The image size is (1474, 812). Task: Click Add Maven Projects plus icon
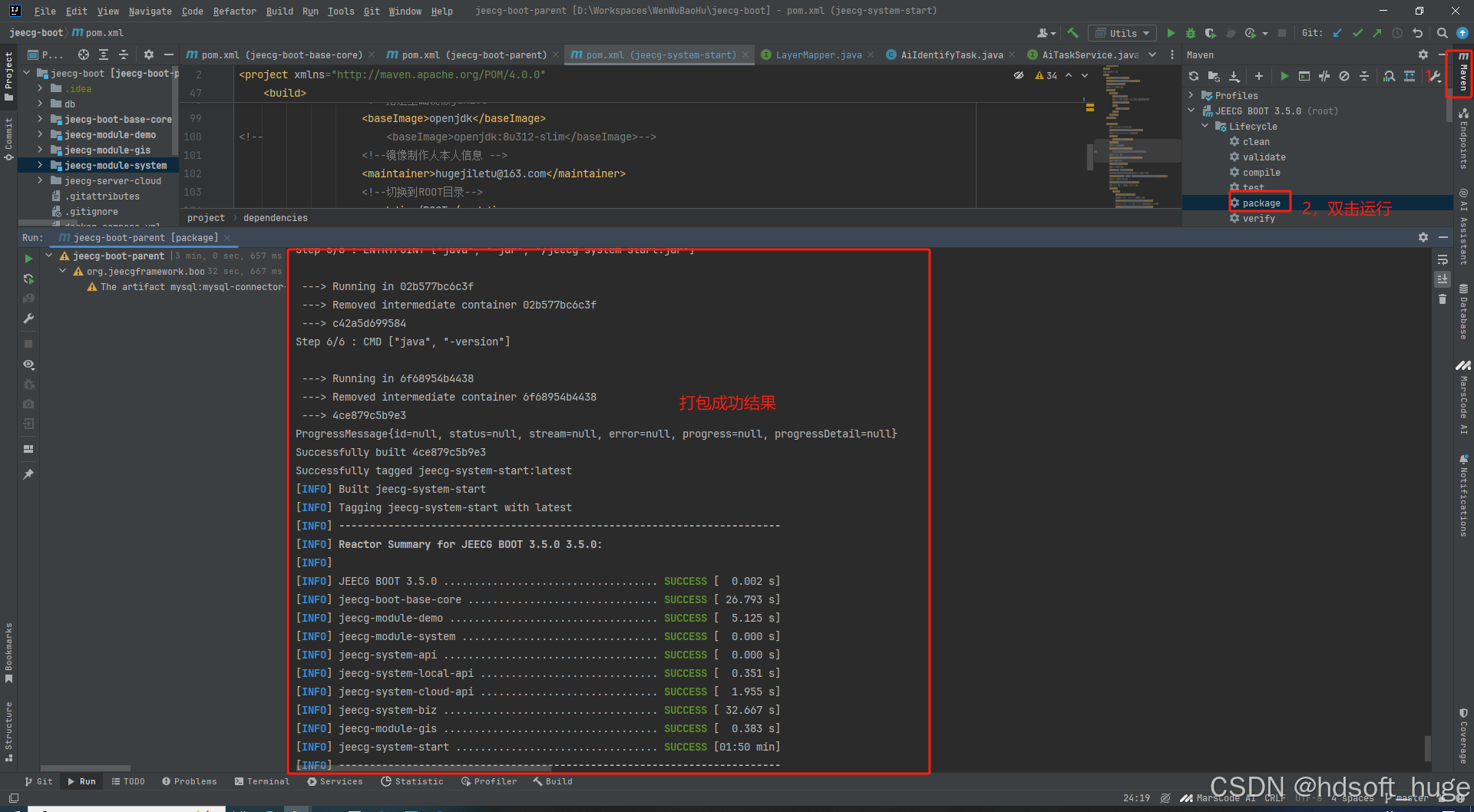coord(1259,76)
